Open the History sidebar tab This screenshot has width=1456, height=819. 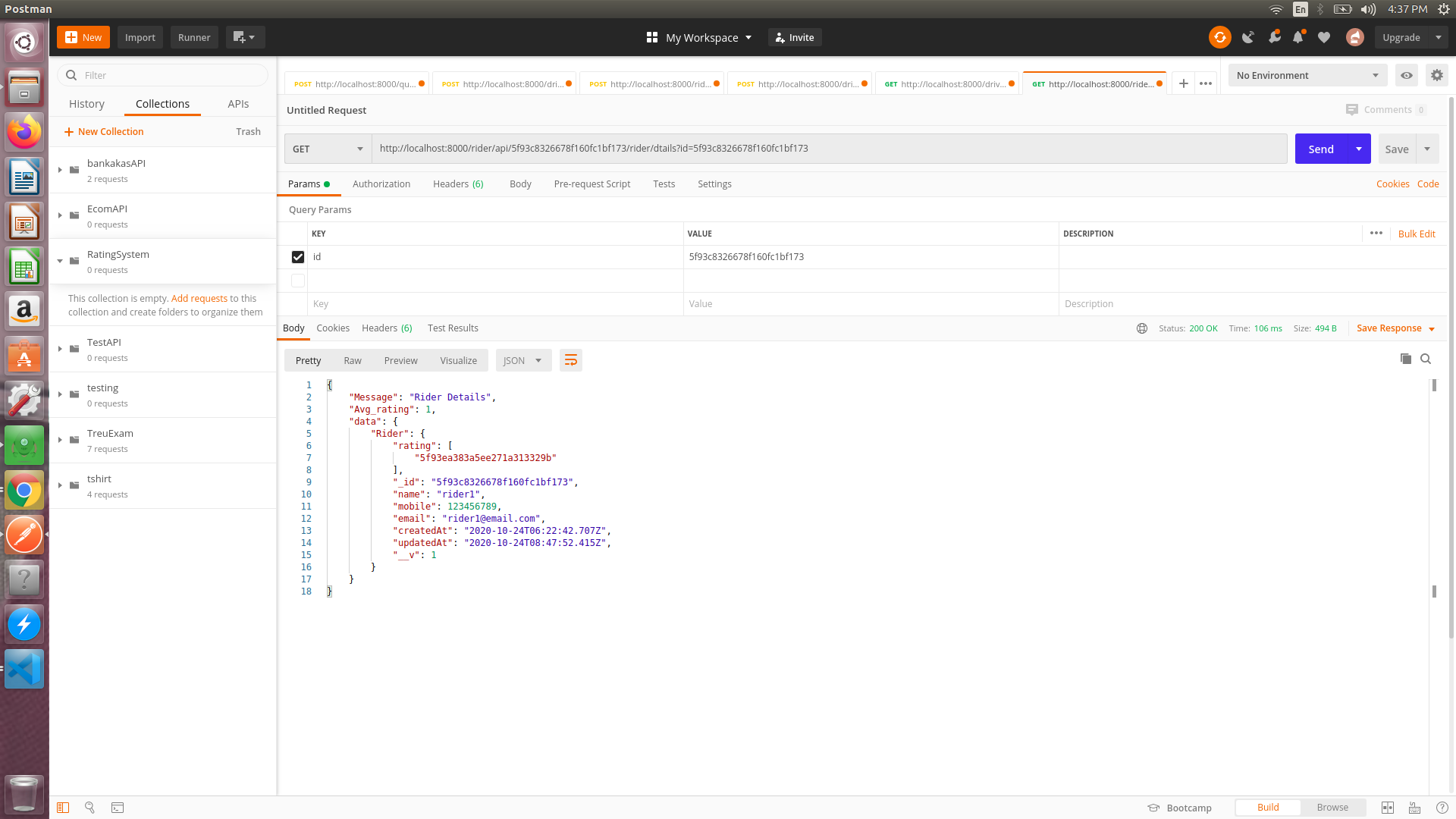(86, 104)
